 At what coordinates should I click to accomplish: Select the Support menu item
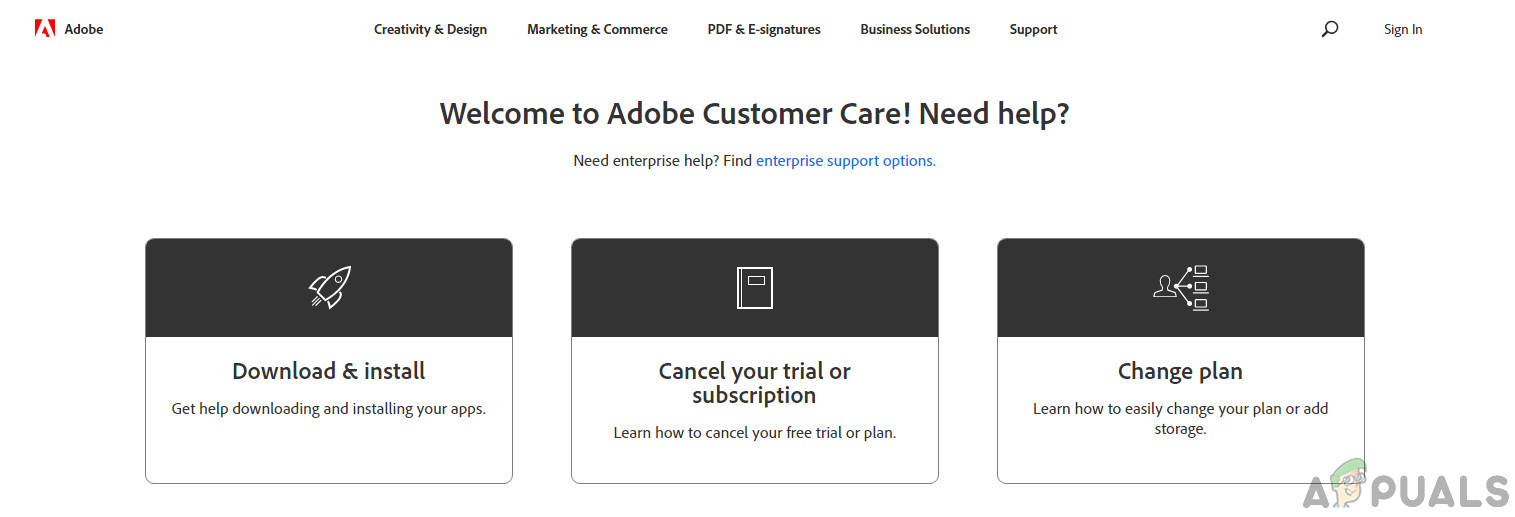1033,29
